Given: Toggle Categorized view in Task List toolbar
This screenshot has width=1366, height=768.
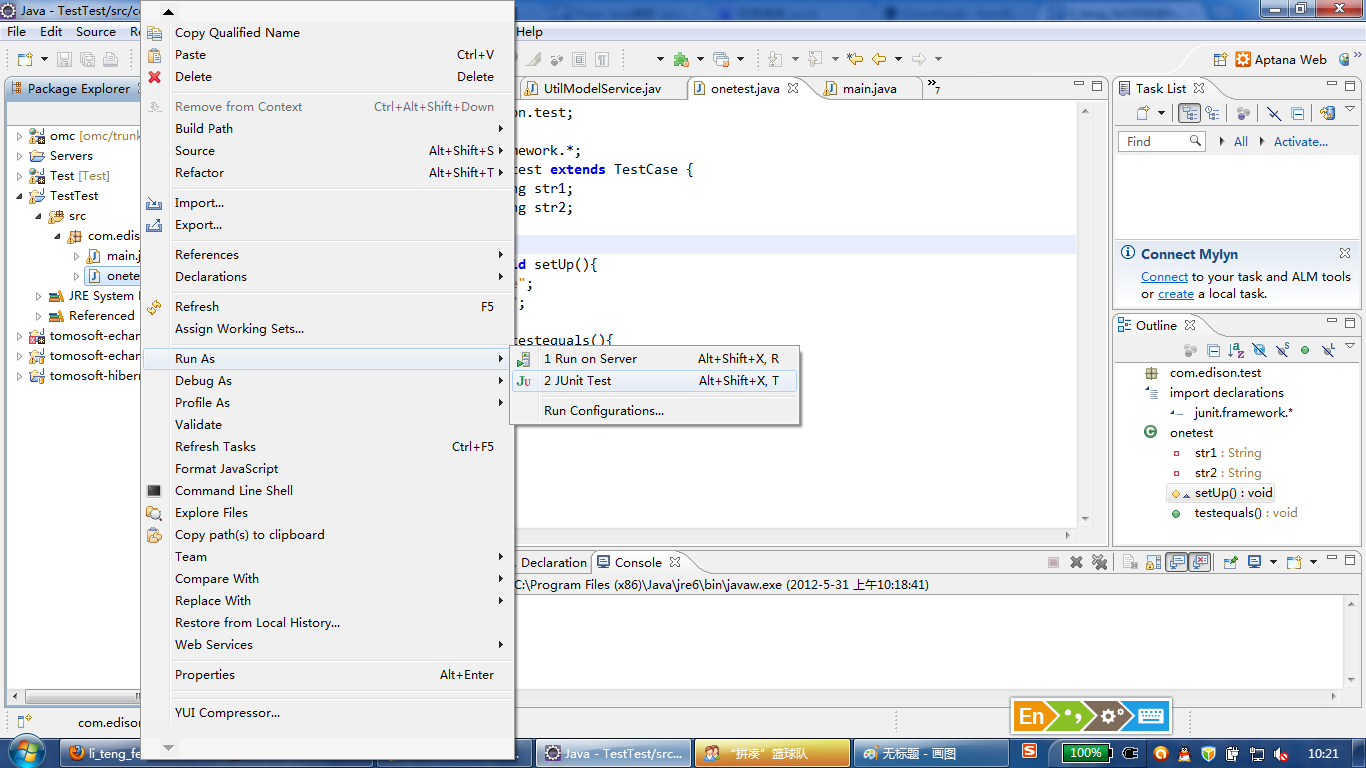Looking at the screenshot, I should pos(1189,114).
